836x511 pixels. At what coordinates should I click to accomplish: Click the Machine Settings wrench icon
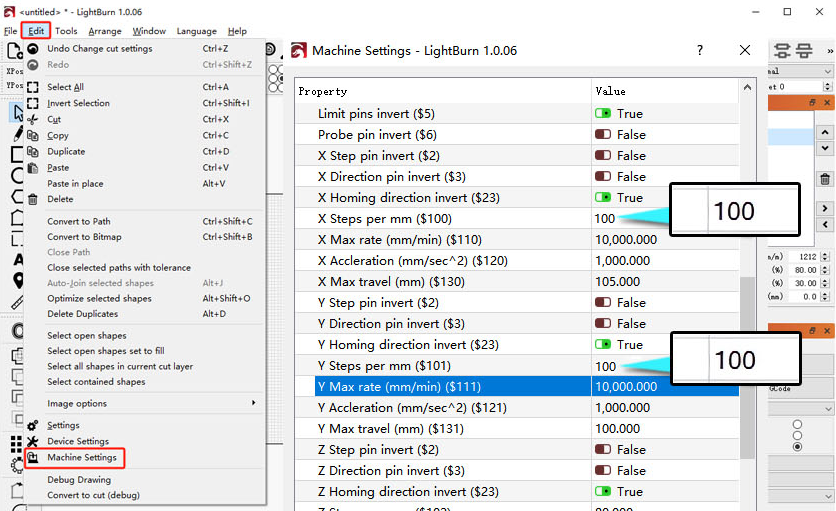click(33, 458)
